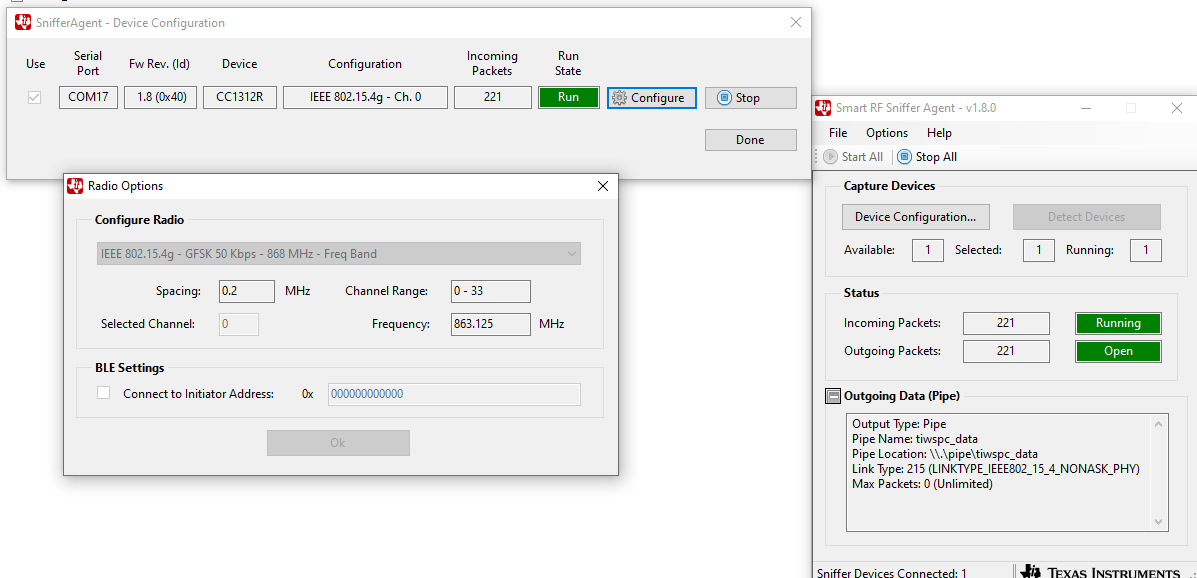Click scroll-down arrow in Outgoing Data box
Viewport: 1197px width, 578px height.
(1158, 521)
